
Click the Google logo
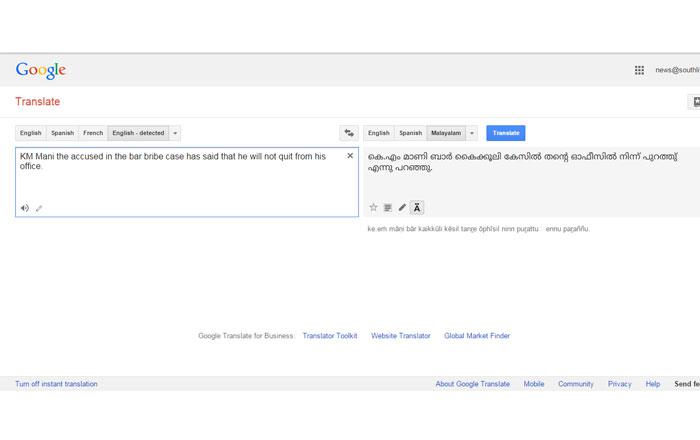(41, 70)
